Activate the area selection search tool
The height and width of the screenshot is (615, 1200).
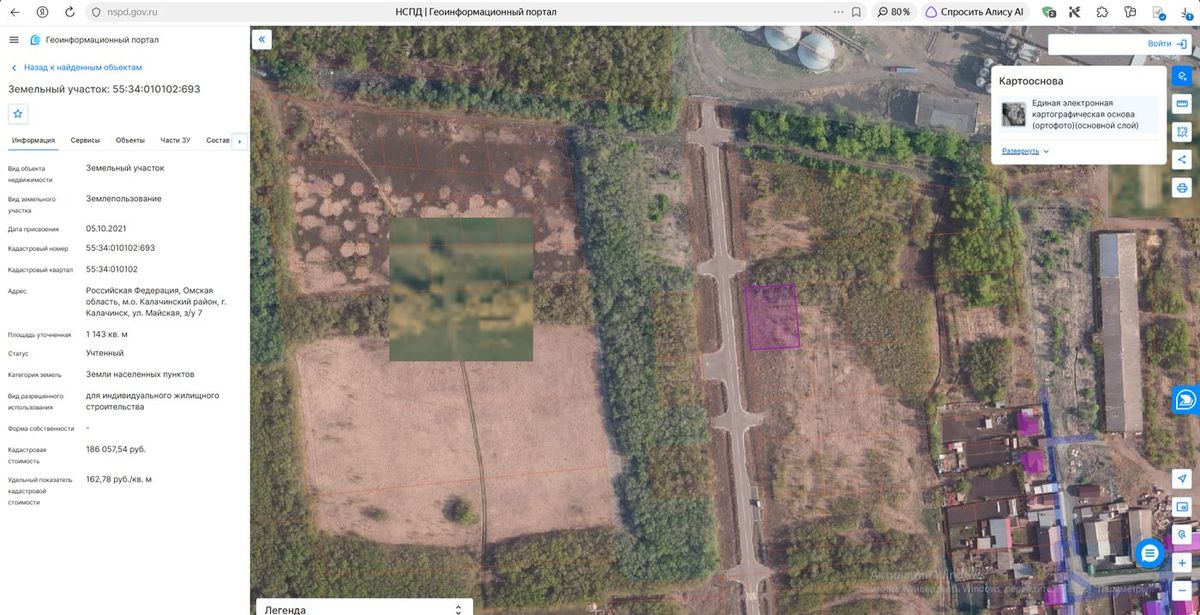point(1182,131)
